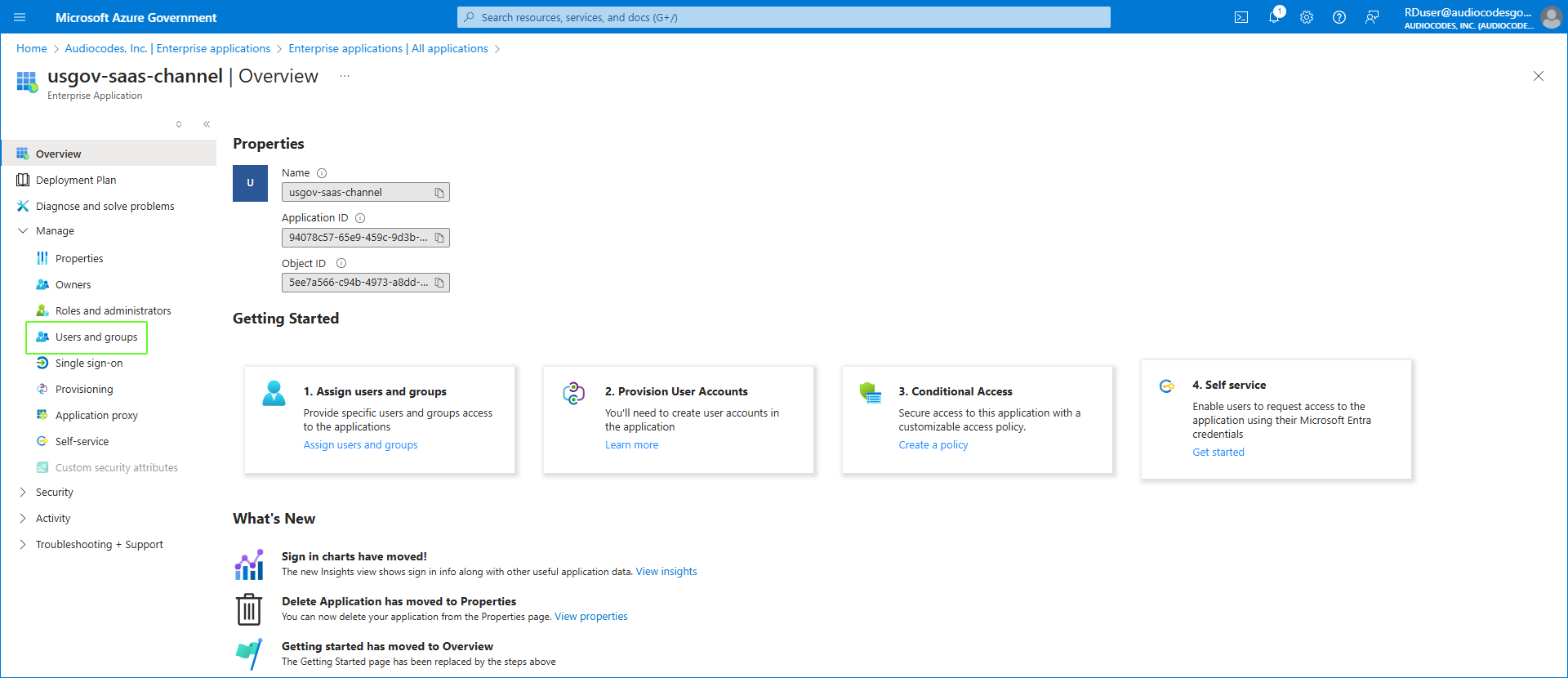This screenshot has height=678, width=1568.
Task: Open Provisioning in sidebar
Action: click(x=84, y=389)
